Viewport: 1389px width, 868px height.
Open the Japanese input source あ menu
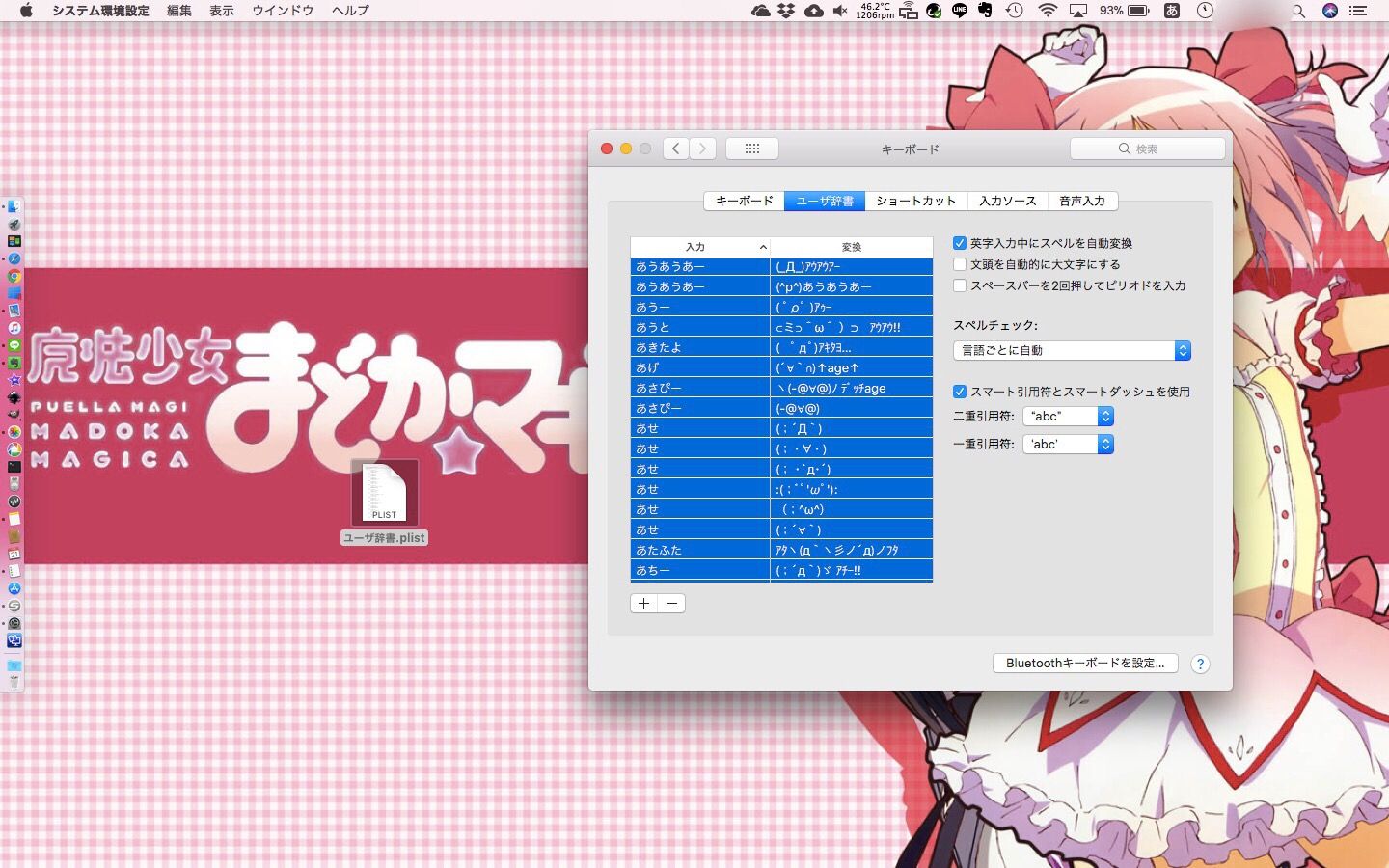point(1171,11)
